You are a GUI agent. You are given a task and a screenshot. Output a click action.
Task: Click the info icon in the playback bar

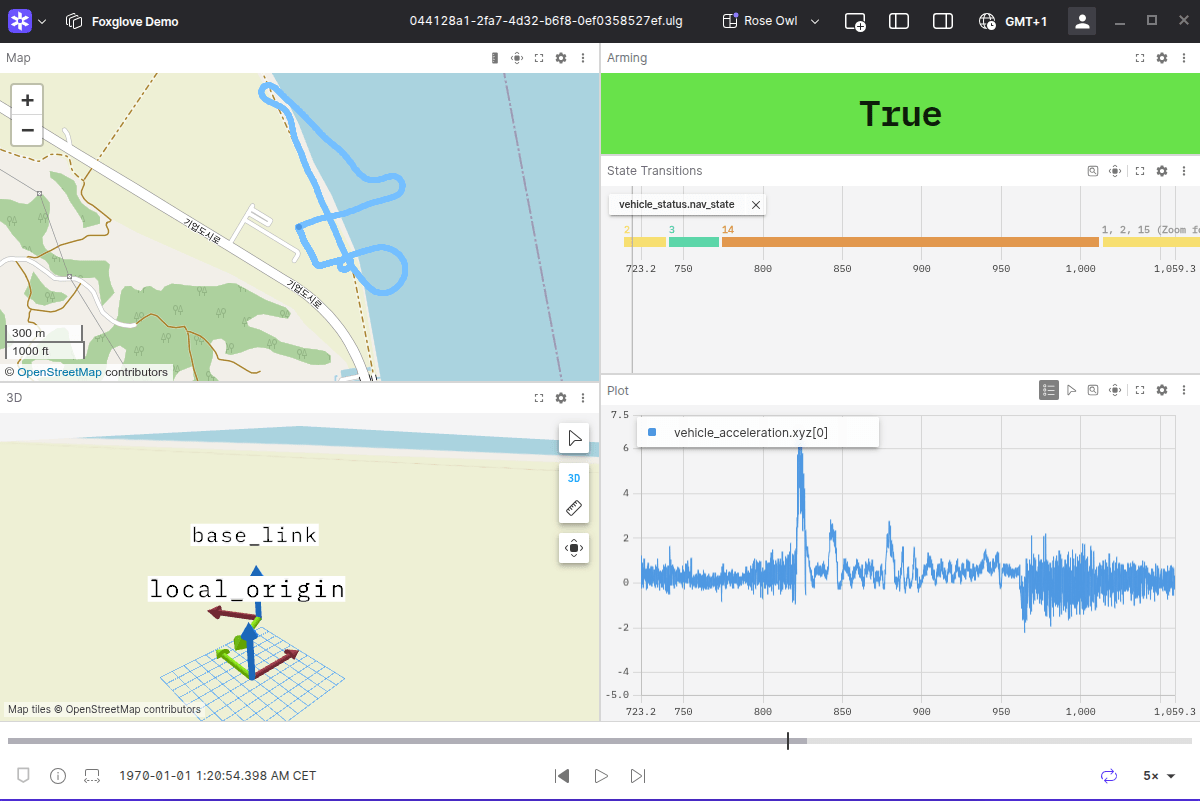tap(58, 776)
